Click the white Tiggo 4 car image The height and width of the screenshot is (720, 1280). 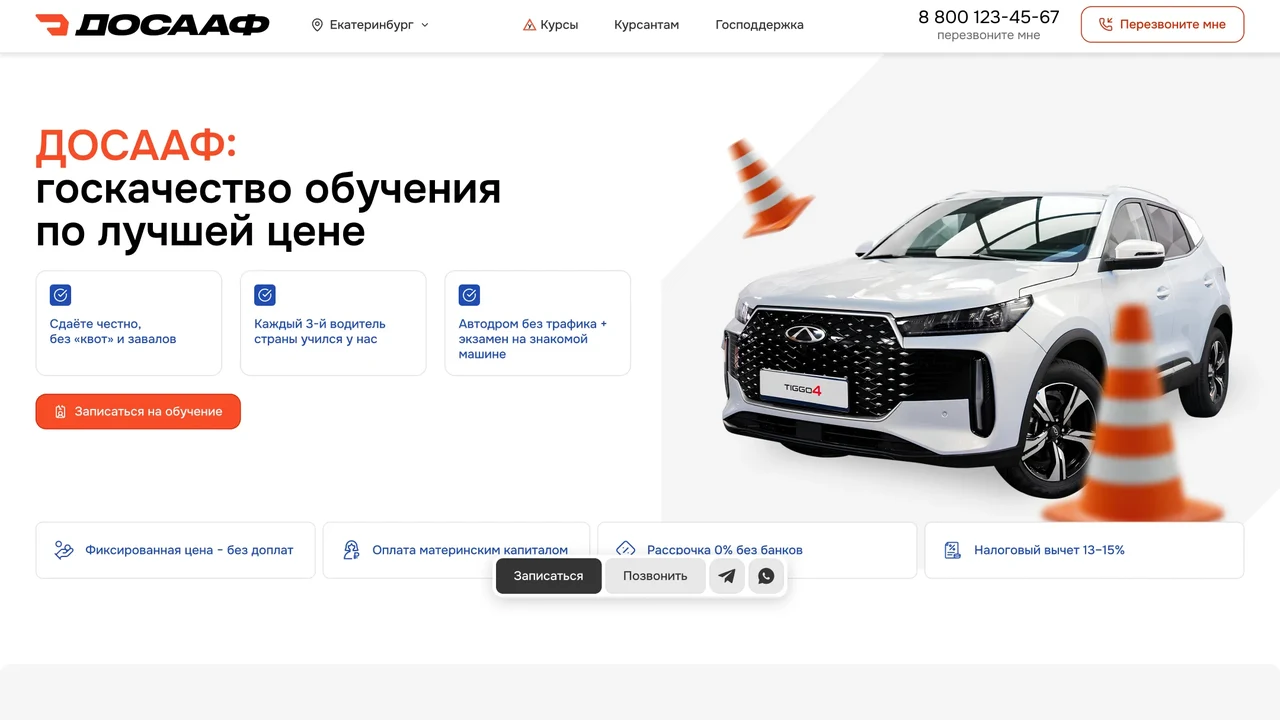980,340
